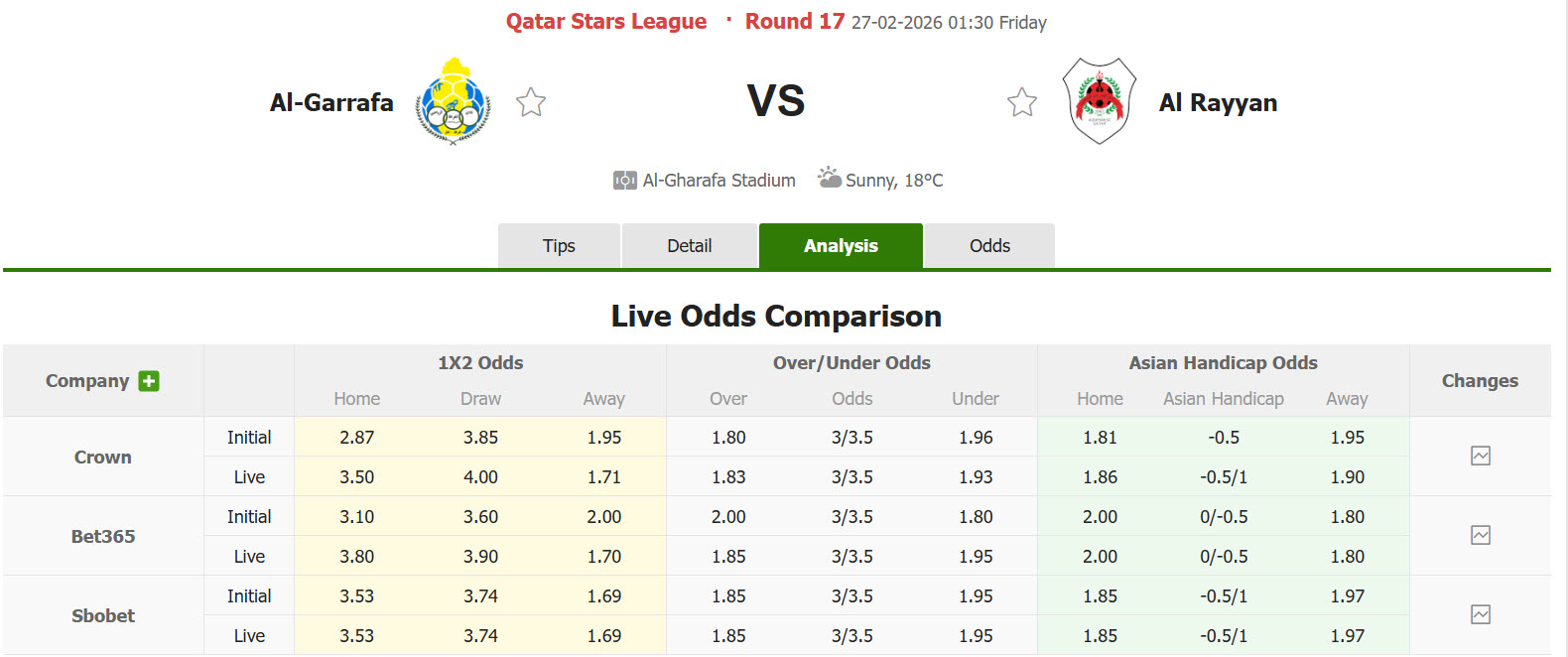Click the Crown bookmaker name
This screenshot has height=657, width=1568.
tap(102, 457)
